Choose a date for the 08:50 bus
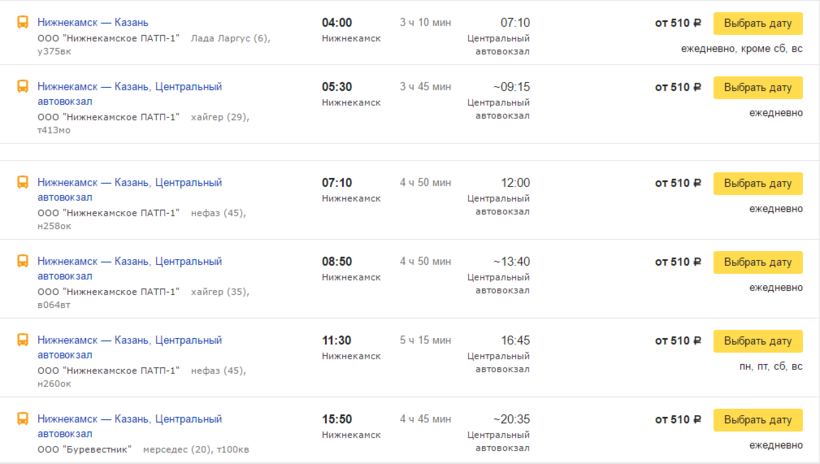 coord(758,262)
